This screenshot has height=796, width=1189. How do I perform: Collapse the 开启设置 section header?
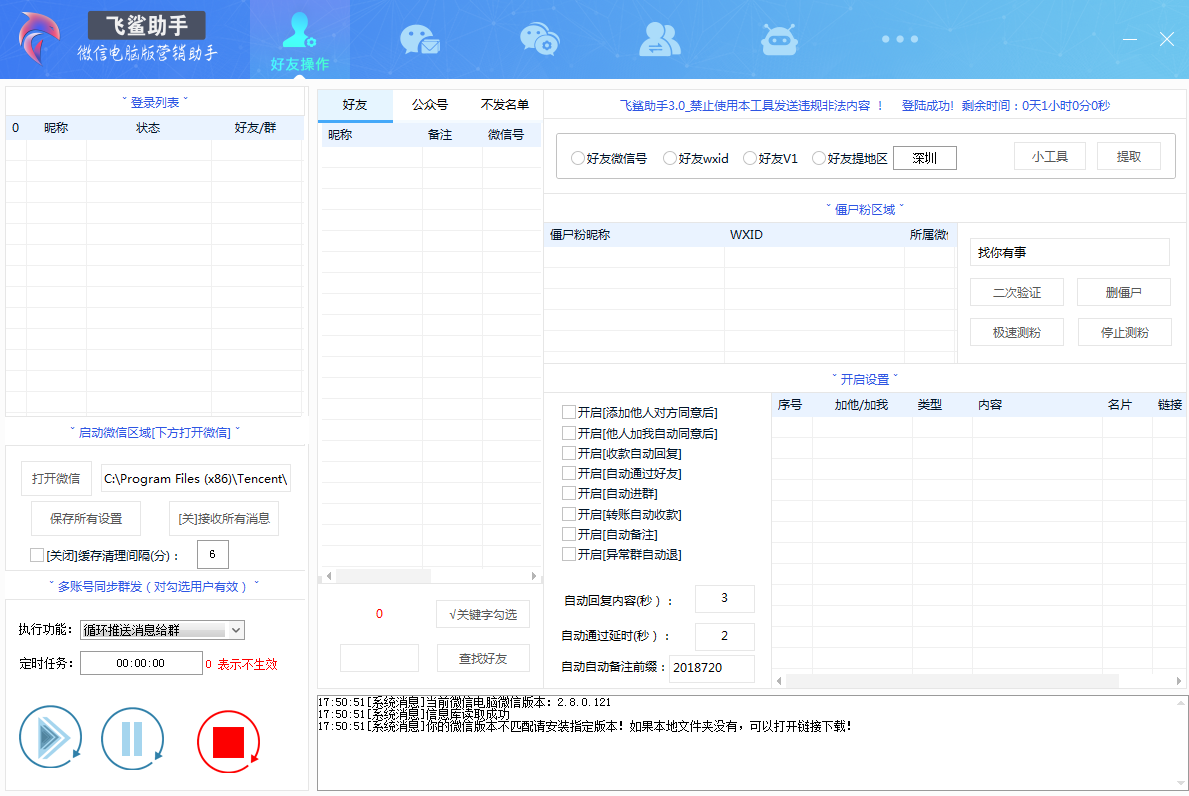pyautogui.click(x=864, y=379)
